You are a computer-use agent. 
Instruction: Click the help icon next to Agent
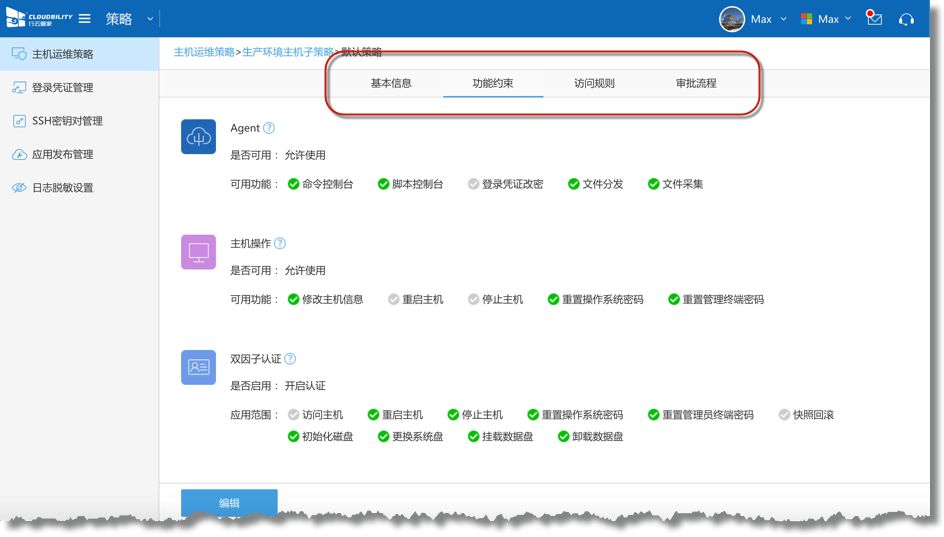point(269,128)
